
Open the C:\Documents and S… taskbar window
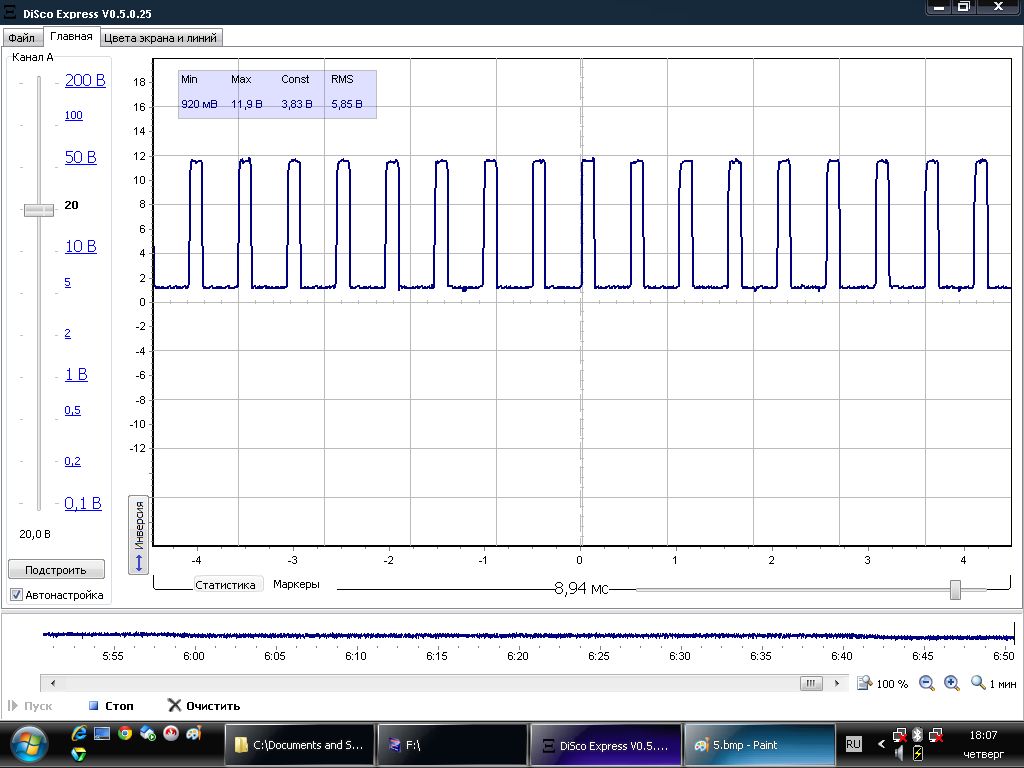point(300,744)
